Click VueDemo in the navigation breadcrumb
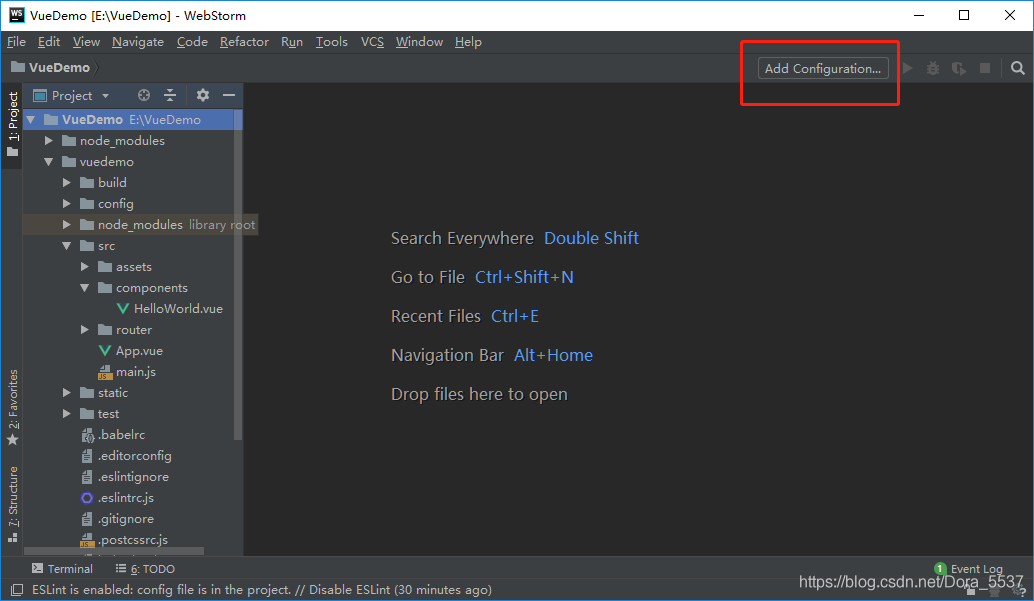The width and height of the screenshot is (1034, 601). [59, 67]
